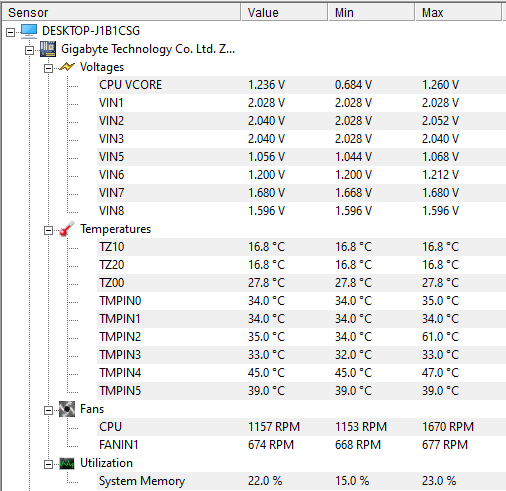Click the Voltages lightning bolt icon

pos(67,67)
